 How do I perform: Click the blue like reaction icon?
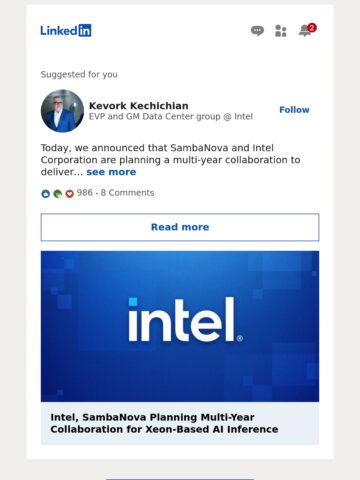point(45,193)
